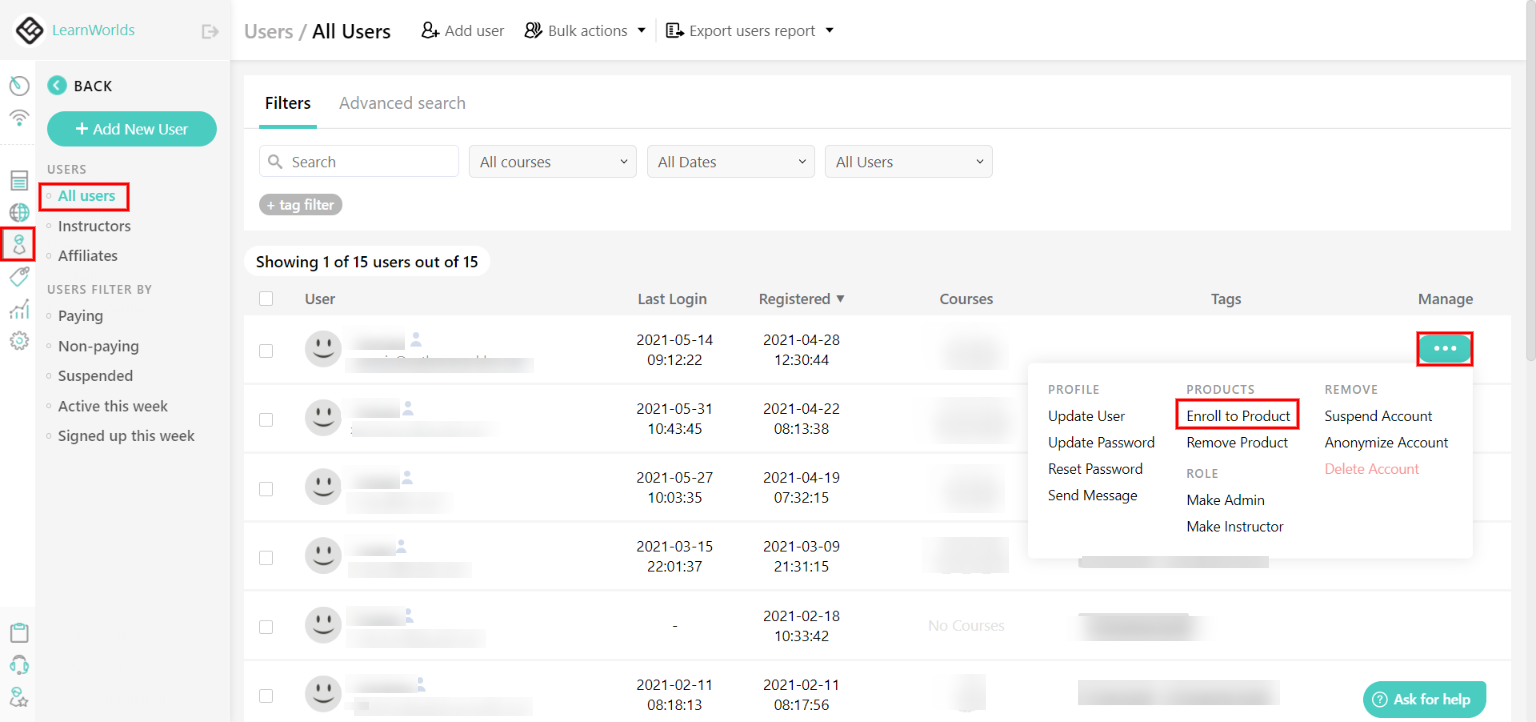Click the logout arrow icon beside LearnWorlds logo
1536x722 pixels.
click(x=209, y=30)
